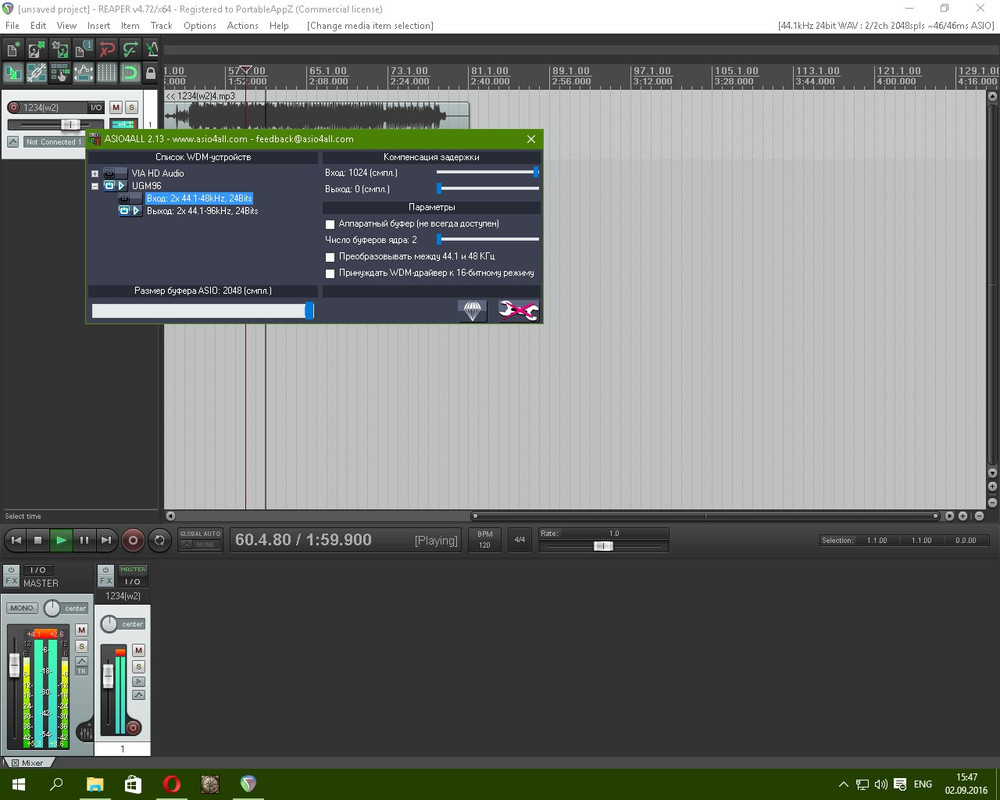
Task: Open the master mixer routing sliders icon
Action: [x=84, y=732]
